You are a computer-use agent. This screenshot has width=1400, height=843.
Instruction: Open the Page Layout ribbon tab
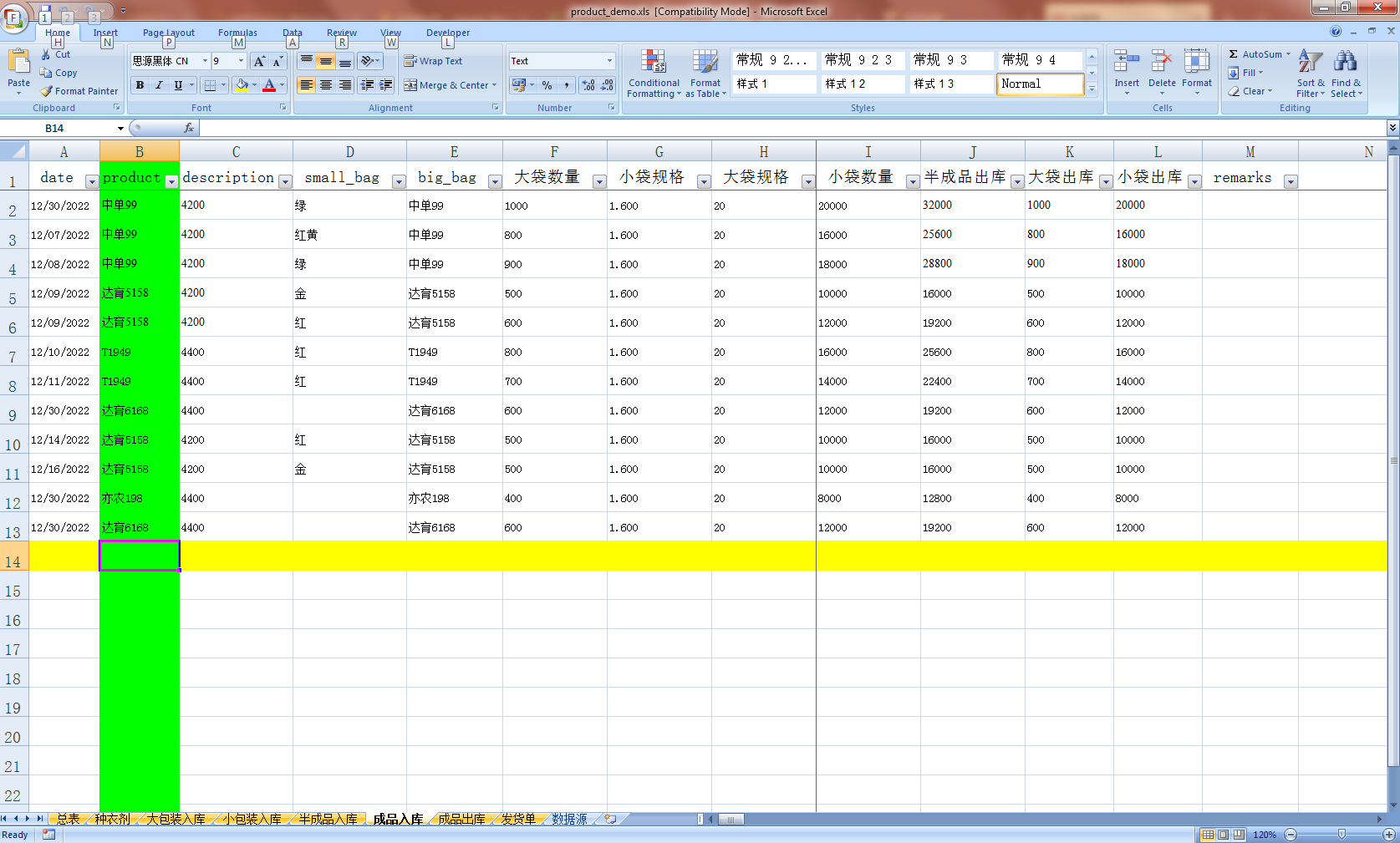coord(169,33)
